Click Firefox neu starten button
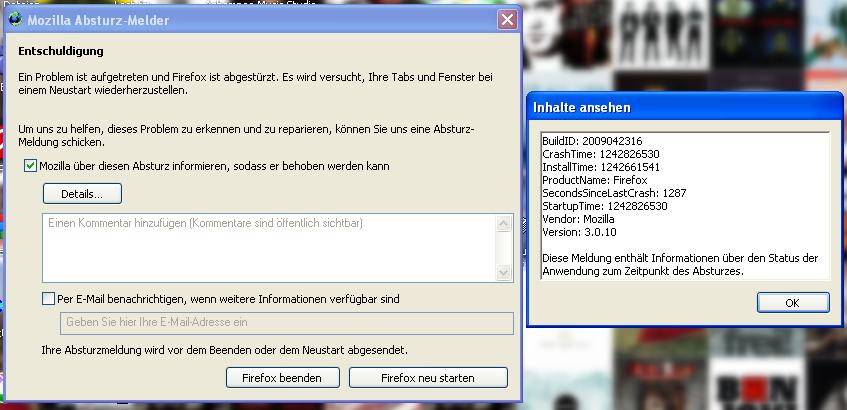The height and width of the screenshot is (410, 847). tap(428, 378)
